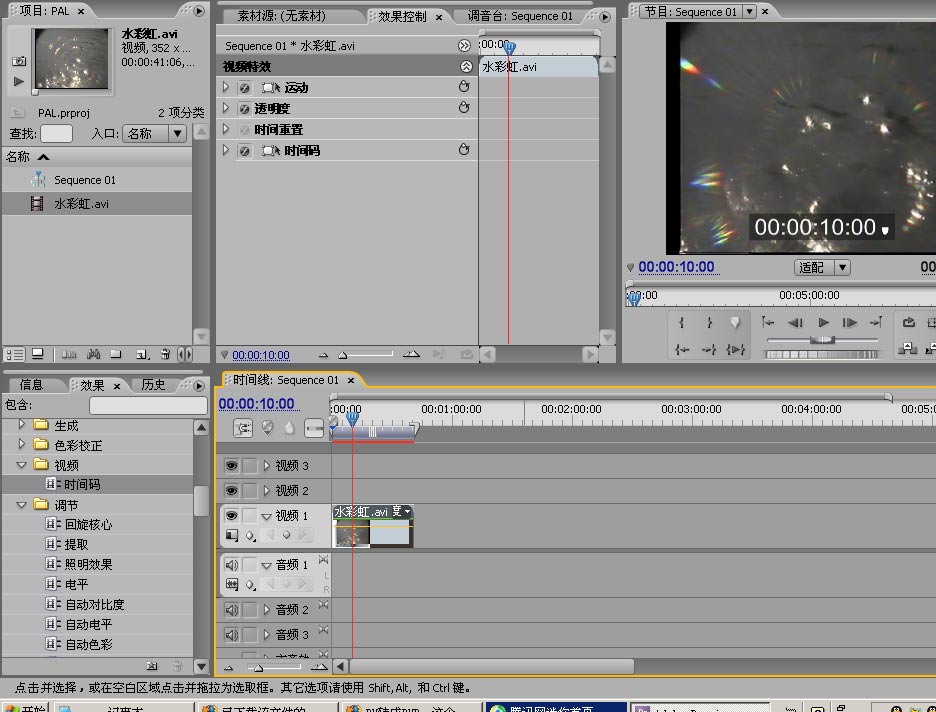Expand the 透明度 effect properties
This screenshot has height=712, width=936.
point(226,108)
